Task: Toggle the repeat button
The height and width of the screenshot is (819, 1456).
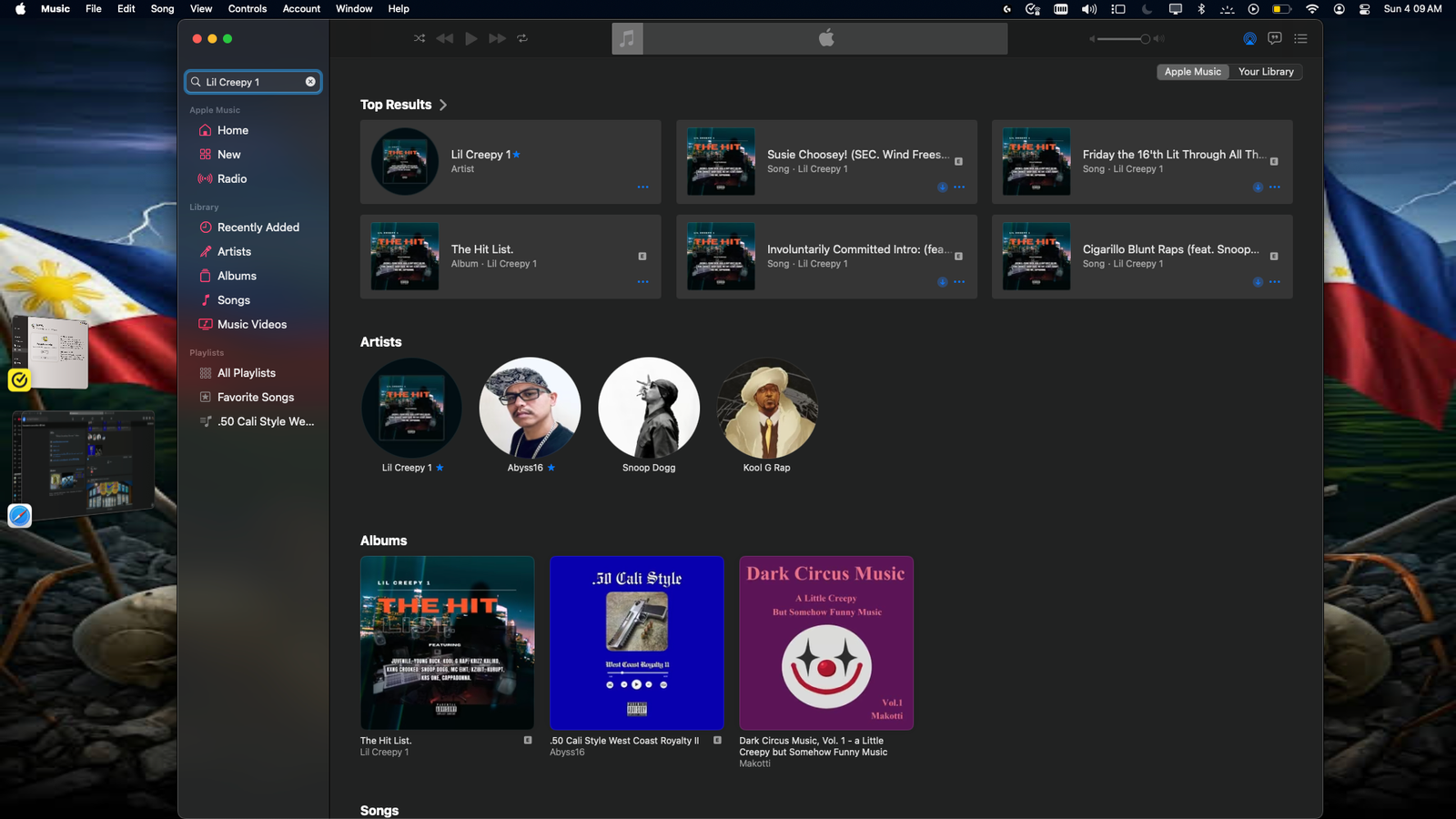Action: tap(522, 38)
